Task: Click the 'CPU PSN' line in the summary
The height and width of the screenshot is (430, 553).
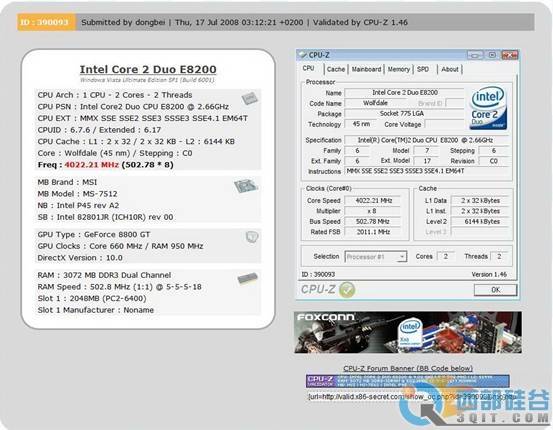Action: tap(133, 107)
